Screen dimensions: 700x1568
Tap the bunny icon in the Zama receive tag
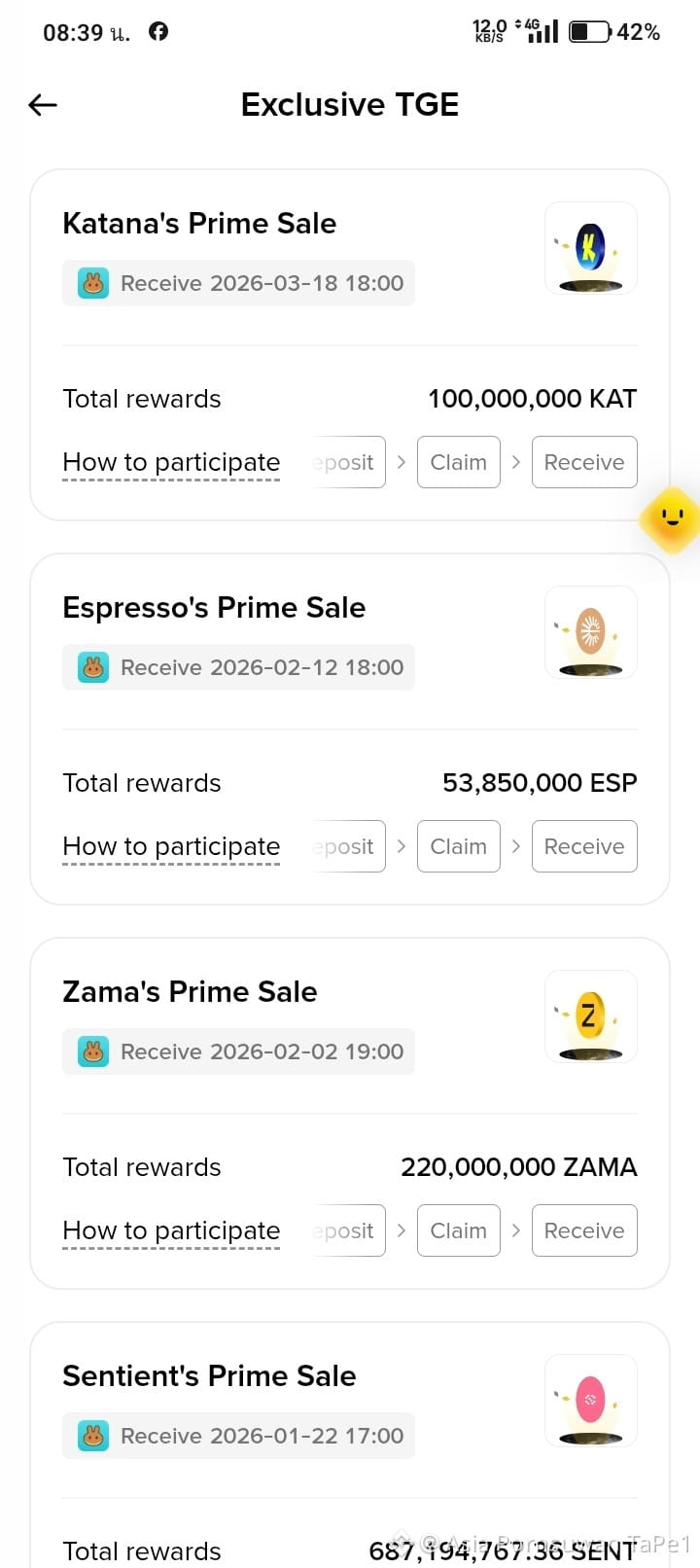click(x=93, y=1051)
